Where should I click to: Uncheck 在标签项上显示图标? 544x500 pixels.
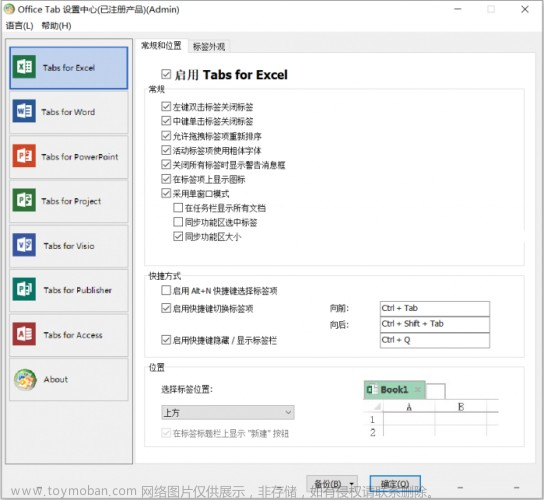point(166,179)
